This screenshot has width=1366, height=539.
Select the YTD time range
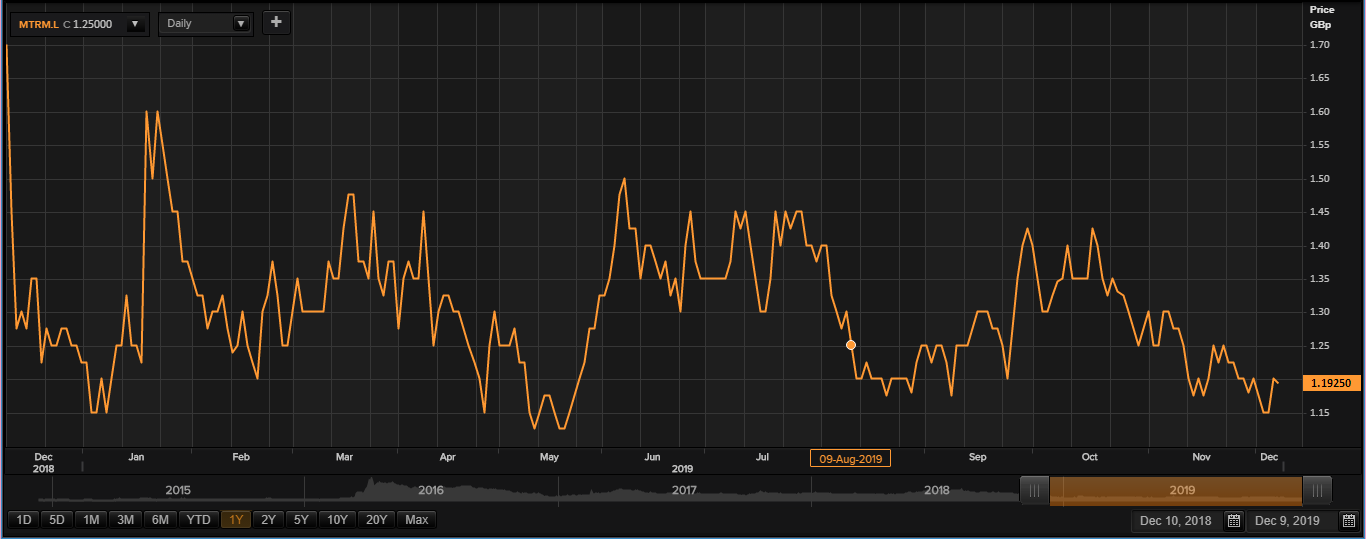[199, 520]
